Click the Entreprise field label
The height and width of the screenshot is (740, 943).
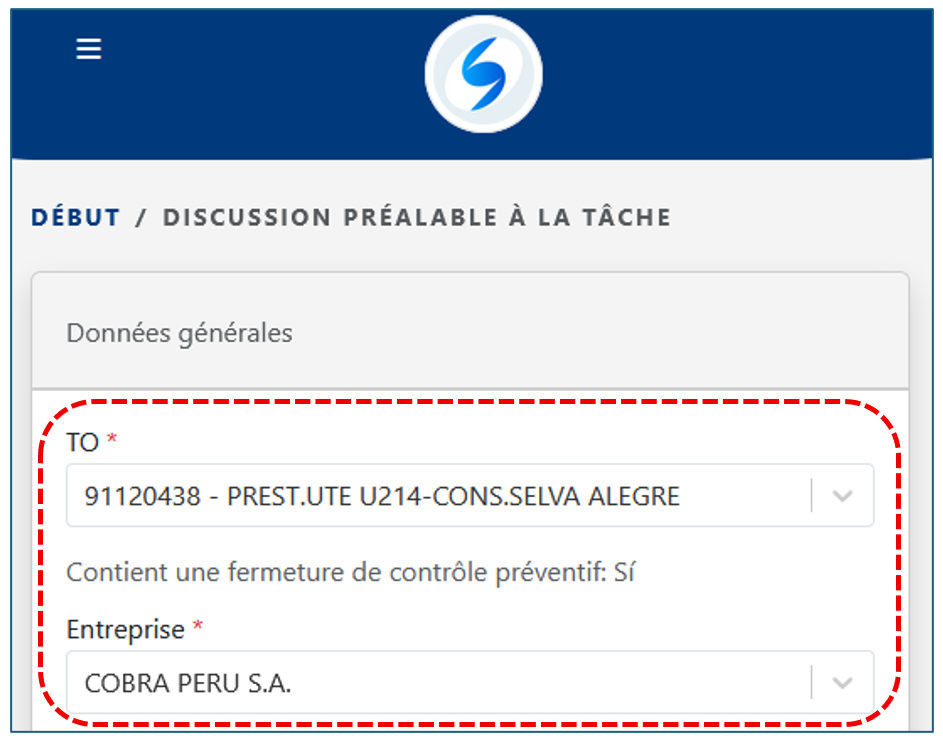click(x=125, y=629)
